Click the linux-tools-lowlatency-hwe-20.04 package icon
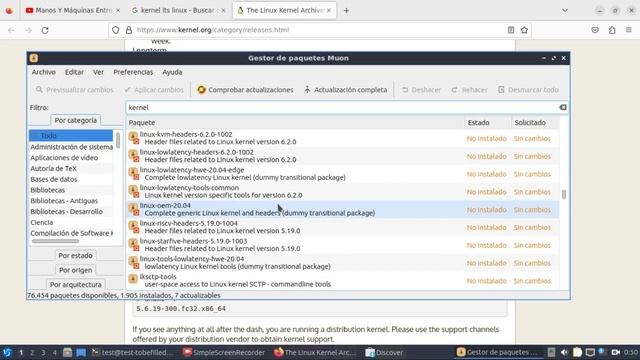 coord(133,262)
